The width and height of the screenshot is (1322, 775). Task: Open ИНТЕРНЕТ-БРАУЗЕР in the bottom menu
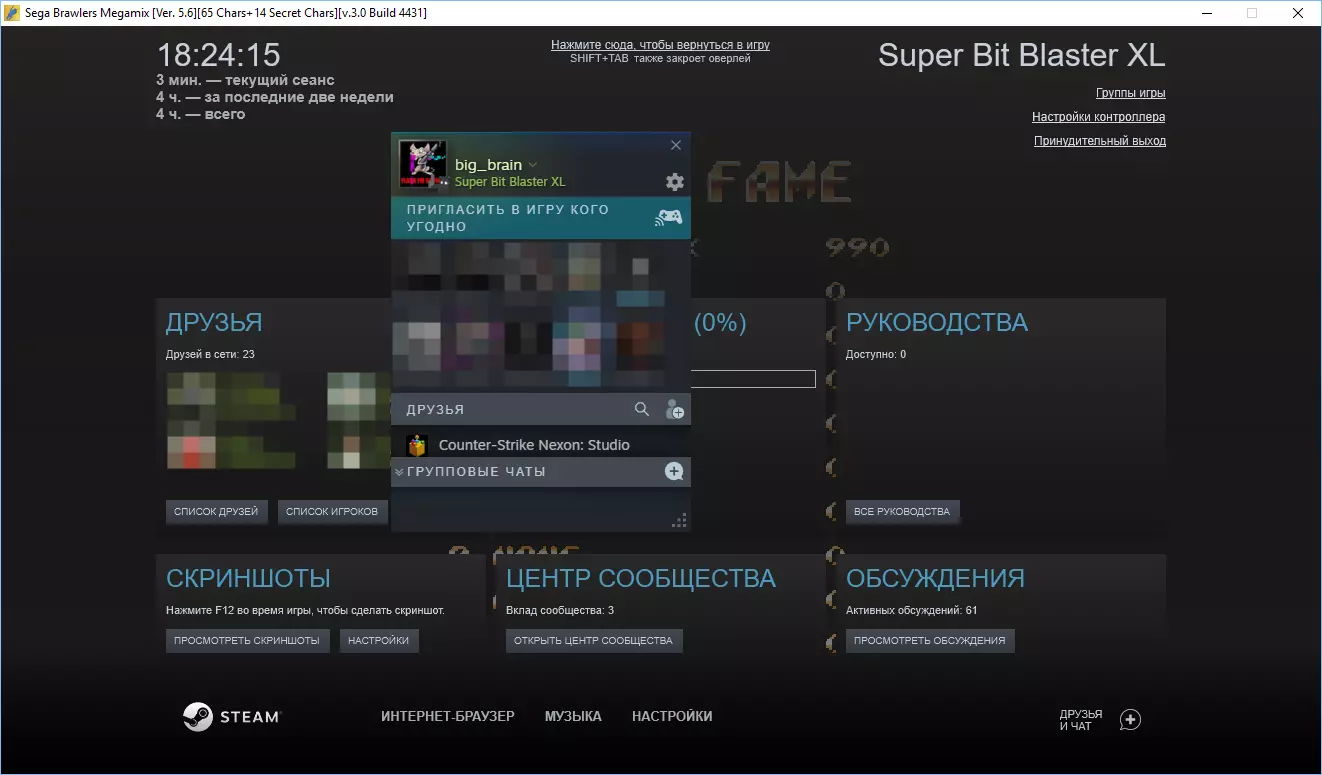click(x=448, y=717)
